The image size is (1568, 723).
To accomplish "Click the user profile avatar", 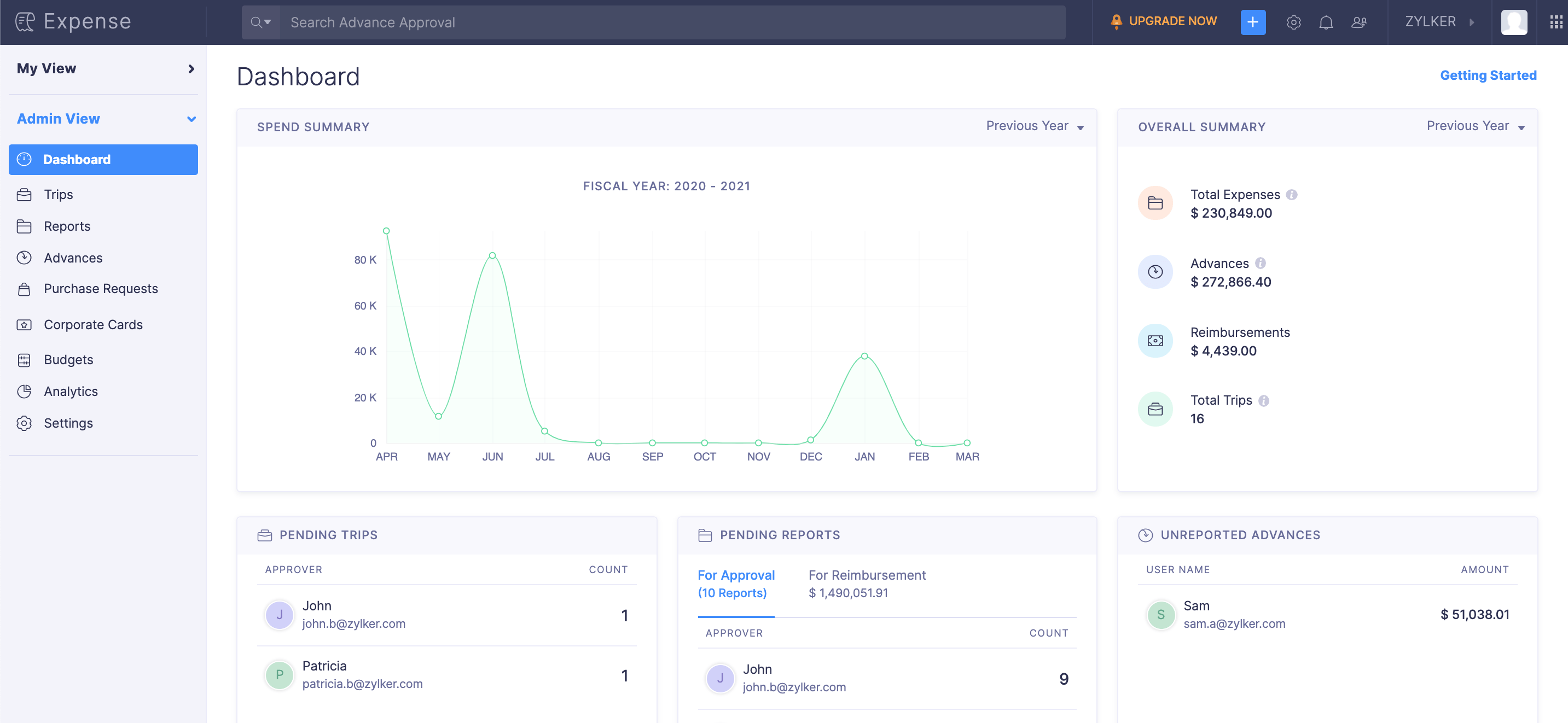I will tap(1513, 22).
